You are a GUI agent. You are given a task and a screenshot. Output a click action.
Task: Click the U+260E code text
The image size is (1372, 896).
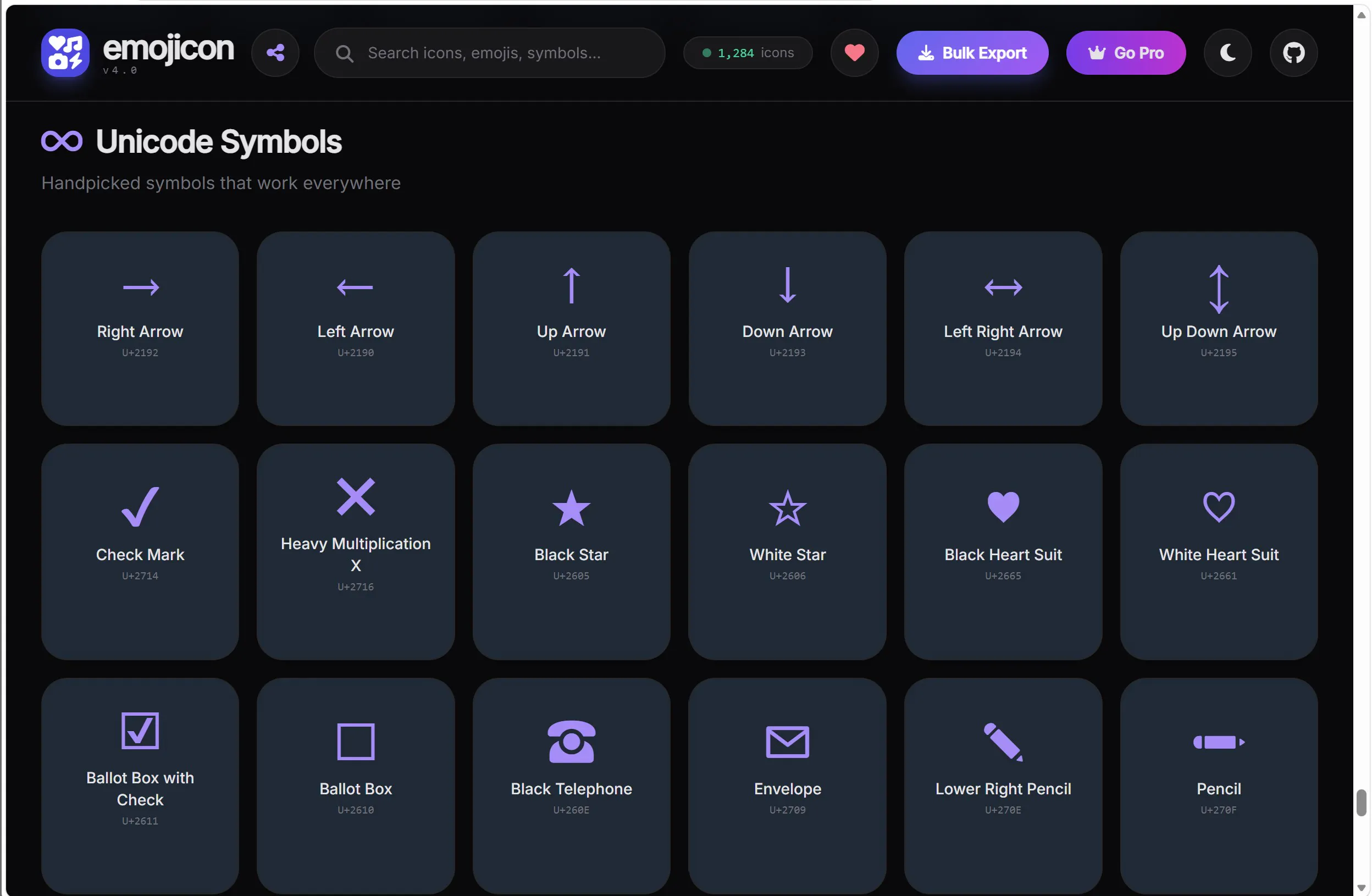point(571,810)
